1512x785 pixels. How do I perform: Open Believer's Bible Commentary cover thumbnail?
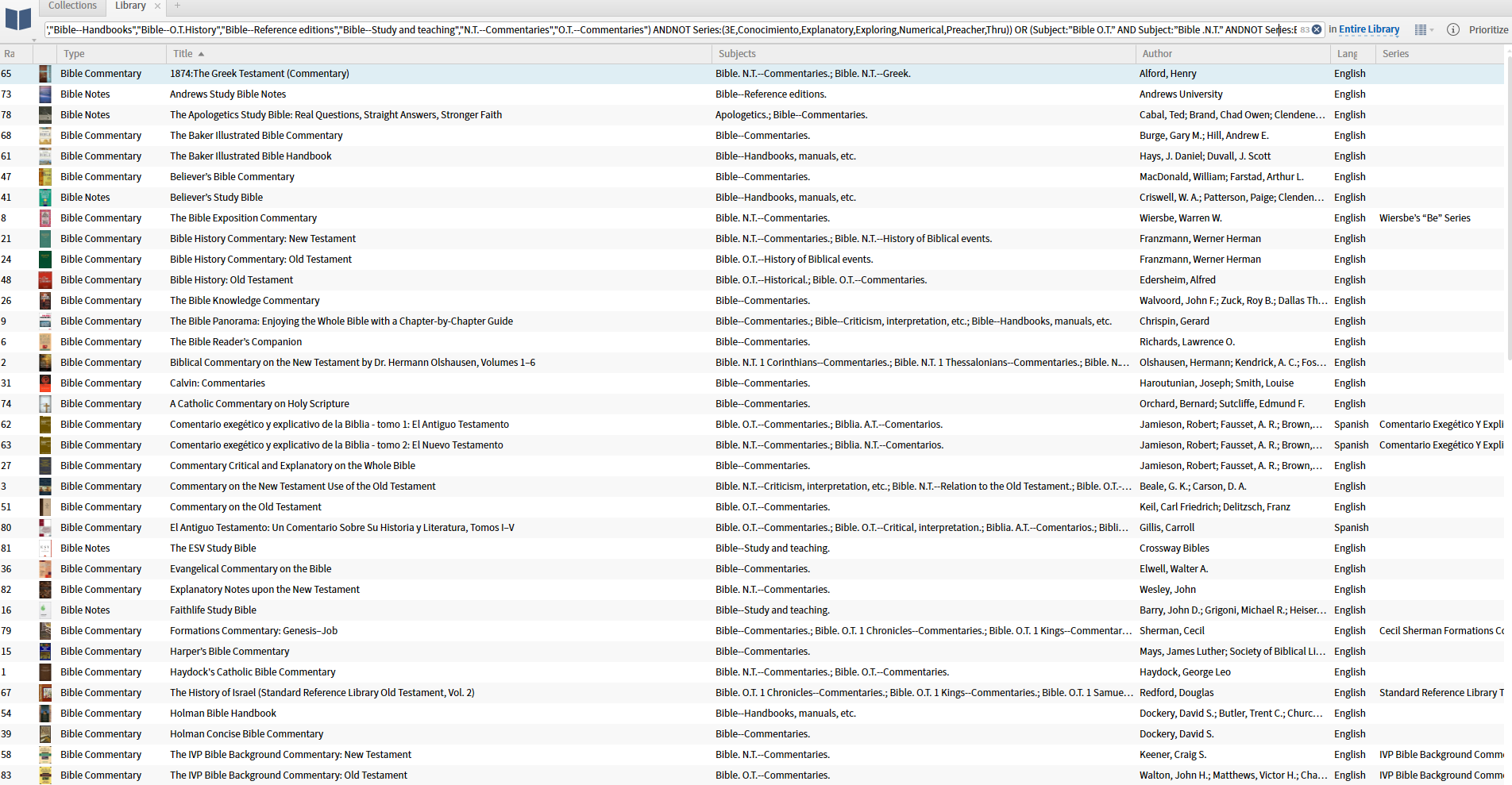(x=45, y=177)
